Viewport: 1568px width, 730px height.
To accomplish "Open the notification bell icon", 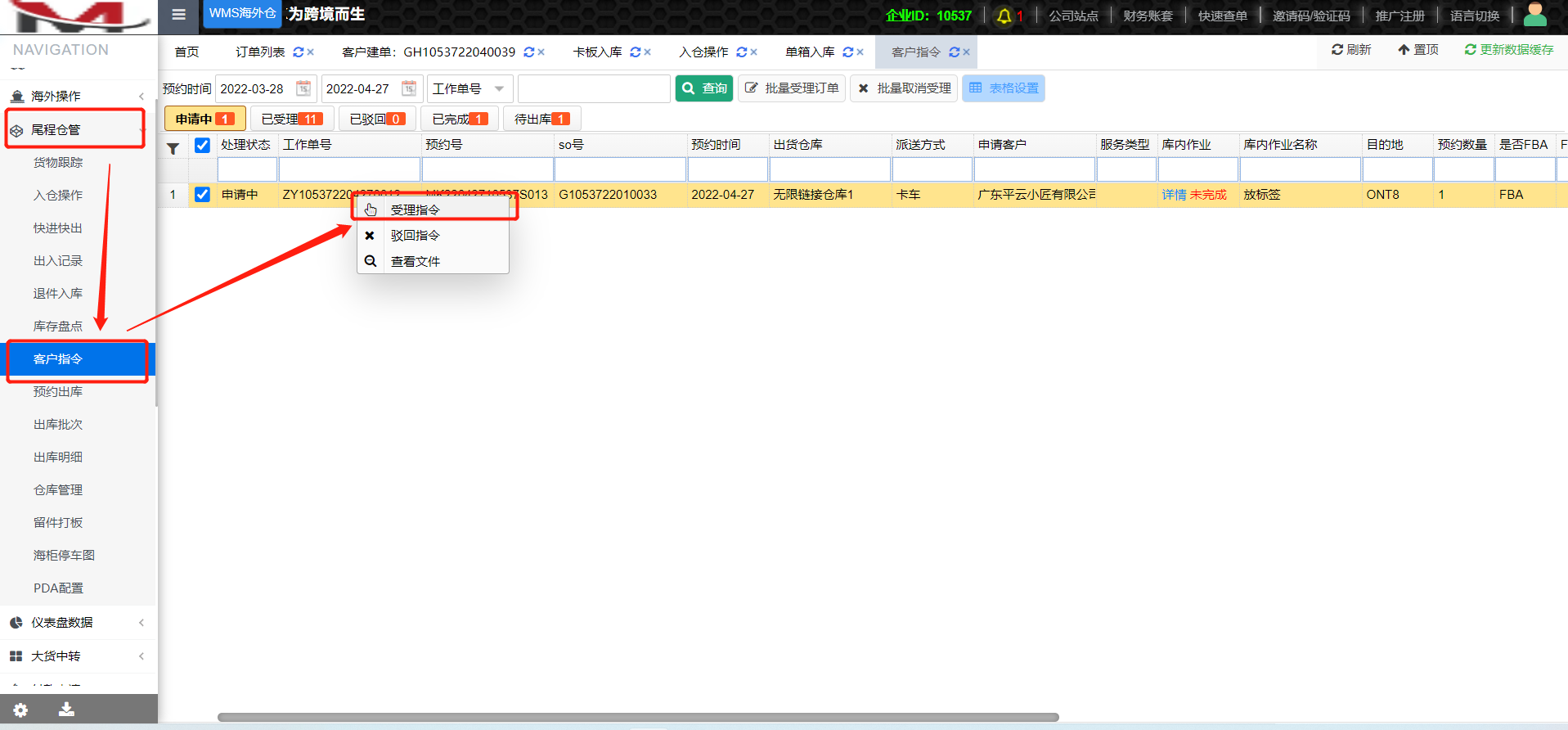I will pyautogui.click(x=1004, y=16).
